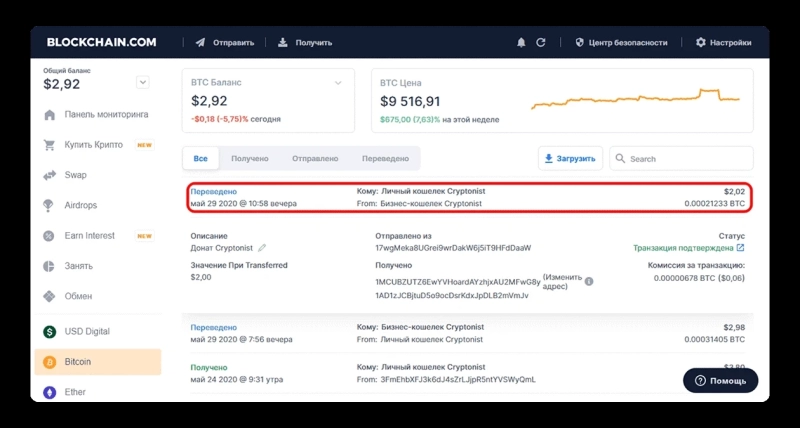The image size is (800, 428).
Task: Click external link icon beside Транзакция подтверждена
Action: pyautogui.click(x=740, y=248)
